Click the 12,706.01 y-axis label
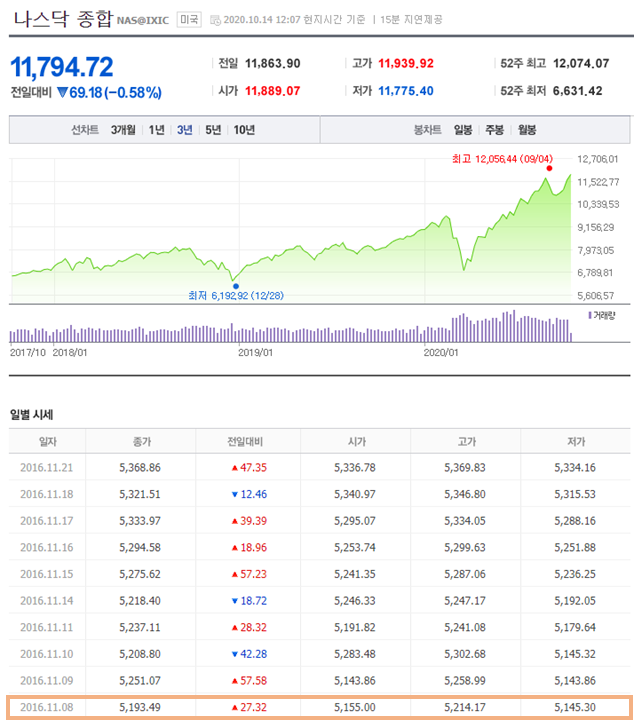The image size is (634, 720). click(598, 159)
